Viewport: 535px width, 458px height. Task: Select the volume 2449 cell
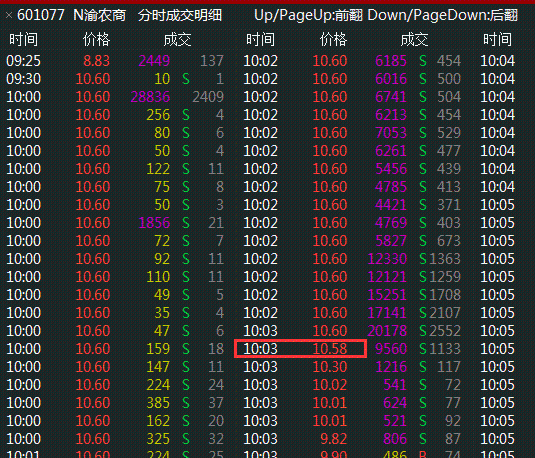[154, 61]
